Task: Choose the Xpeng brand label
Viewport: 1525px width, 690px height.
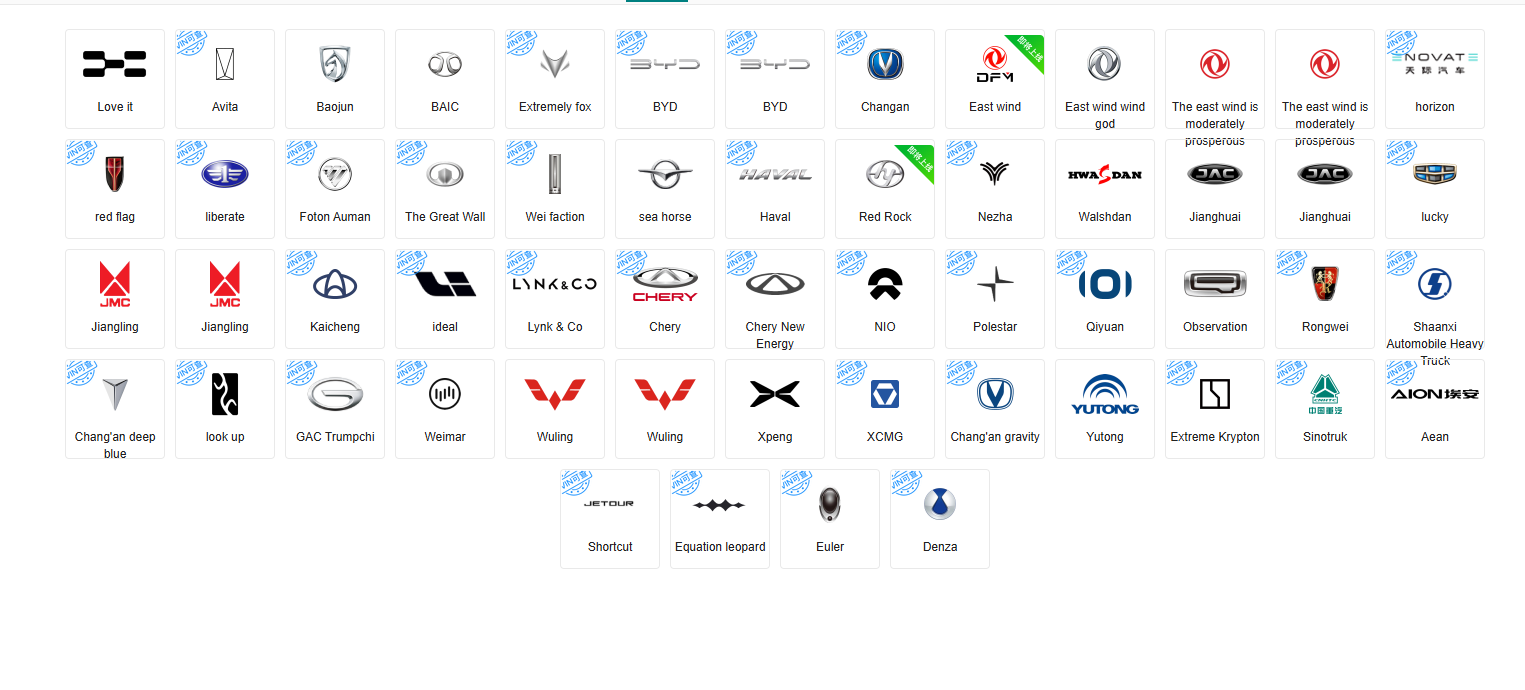Action: point(775,437)
